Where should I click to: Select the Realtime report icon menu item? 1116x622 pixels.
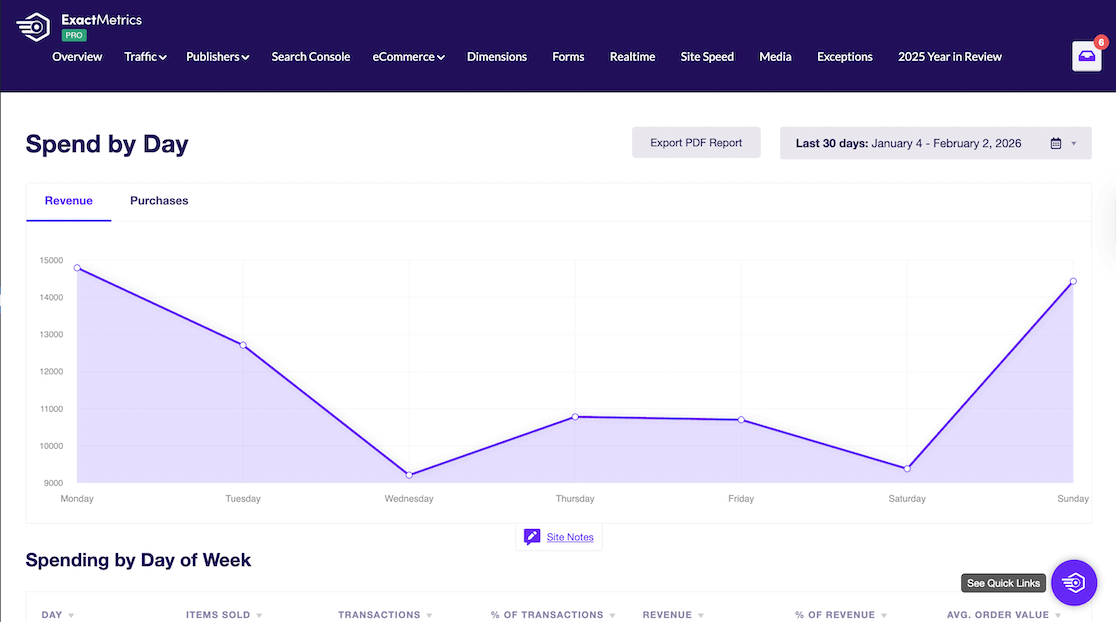tap(632, 57)
